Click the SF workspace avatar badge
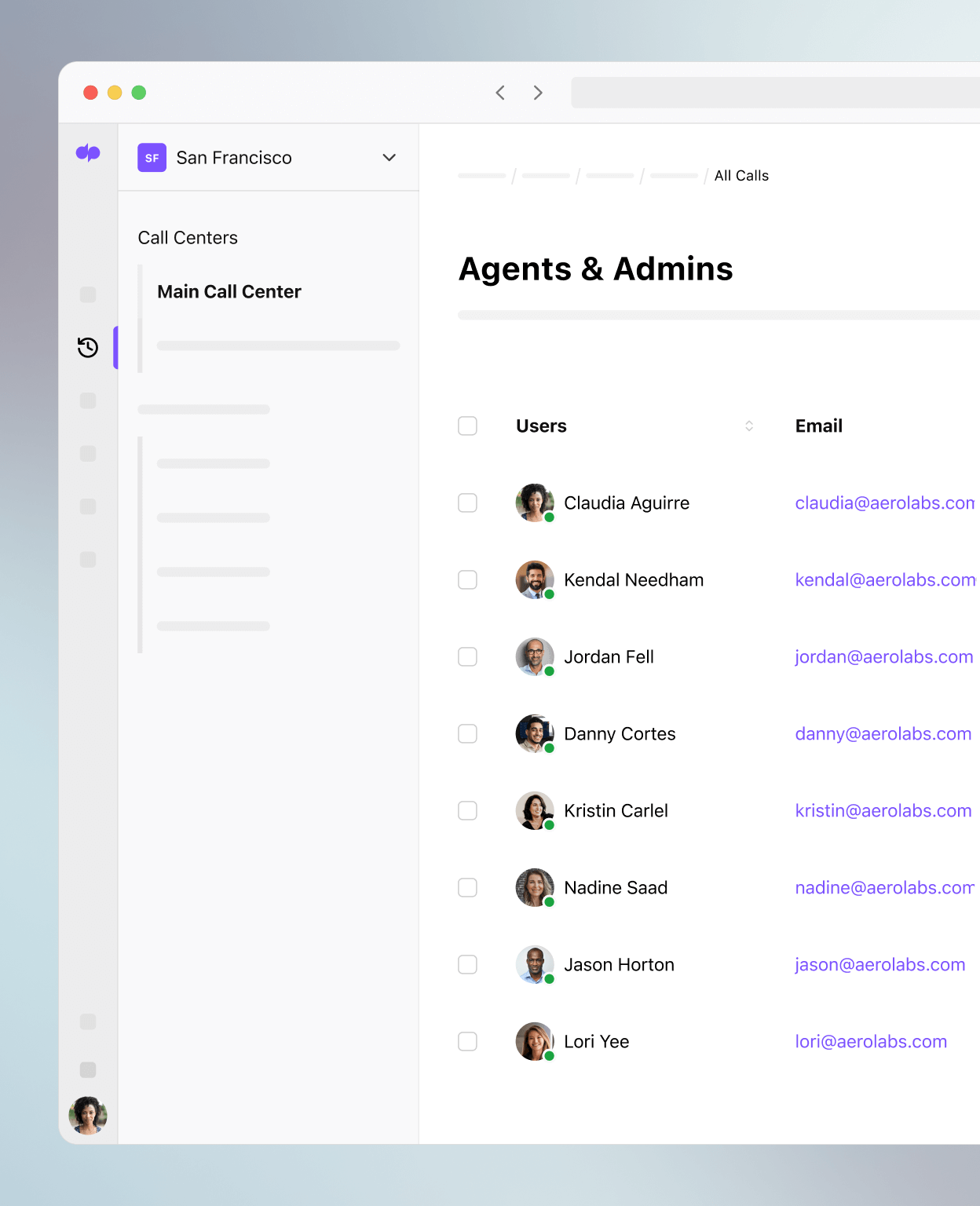The width and height of the screenshot is (980, 1206). pos(152,157)
